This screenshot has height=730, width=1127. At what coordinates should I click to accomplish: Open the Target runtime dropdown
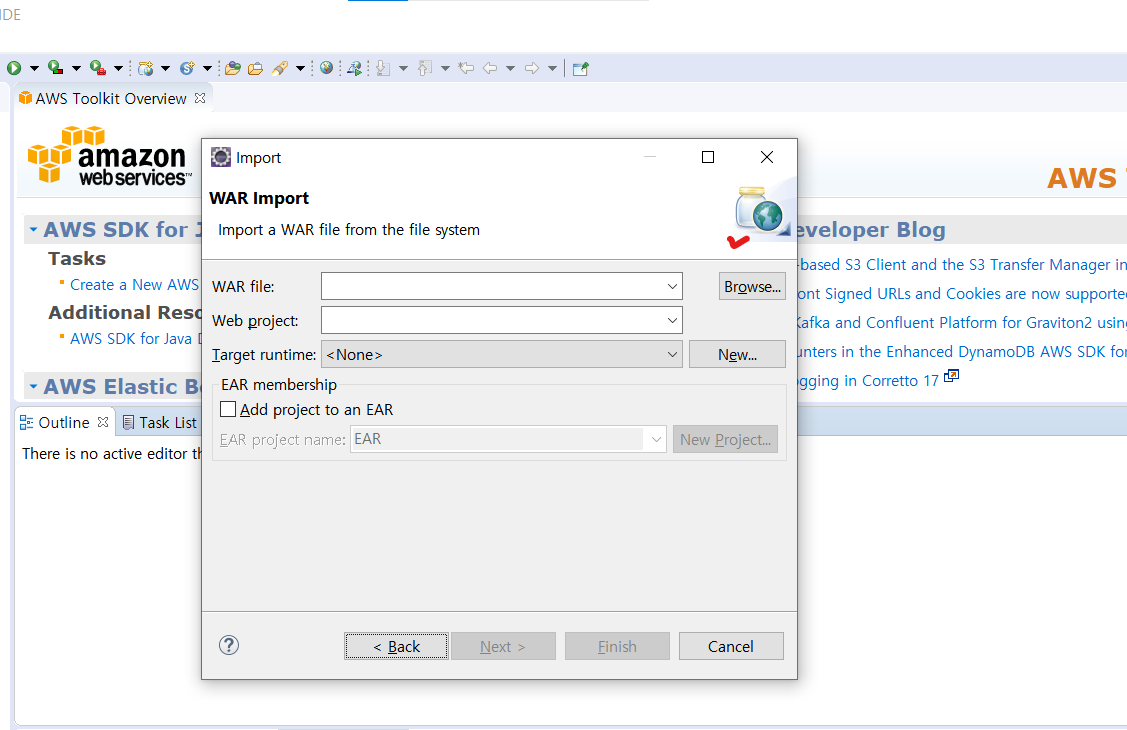coord(502,354)
